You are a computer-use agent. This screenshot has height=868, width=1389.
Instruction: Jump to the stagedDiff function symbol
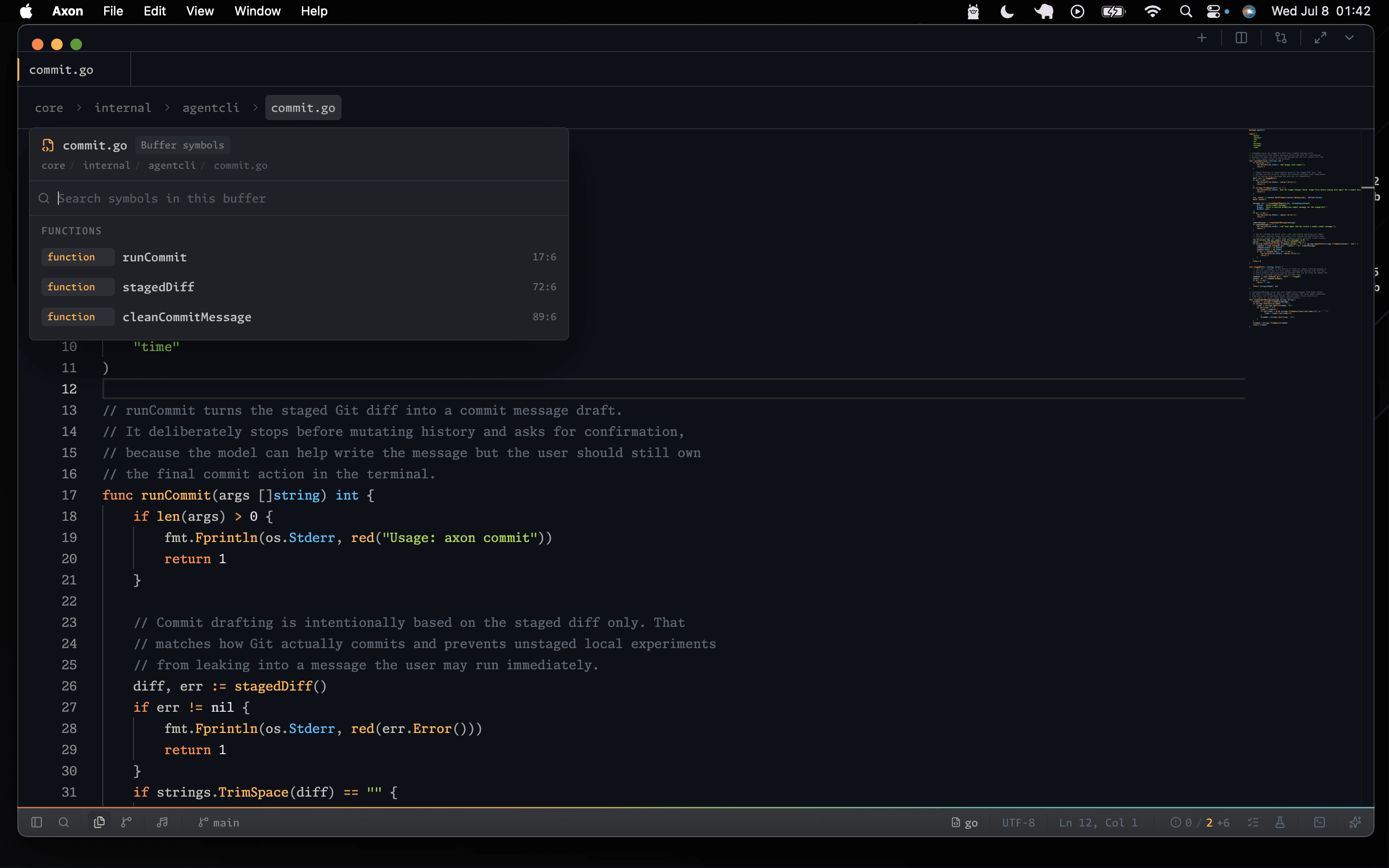299,286
